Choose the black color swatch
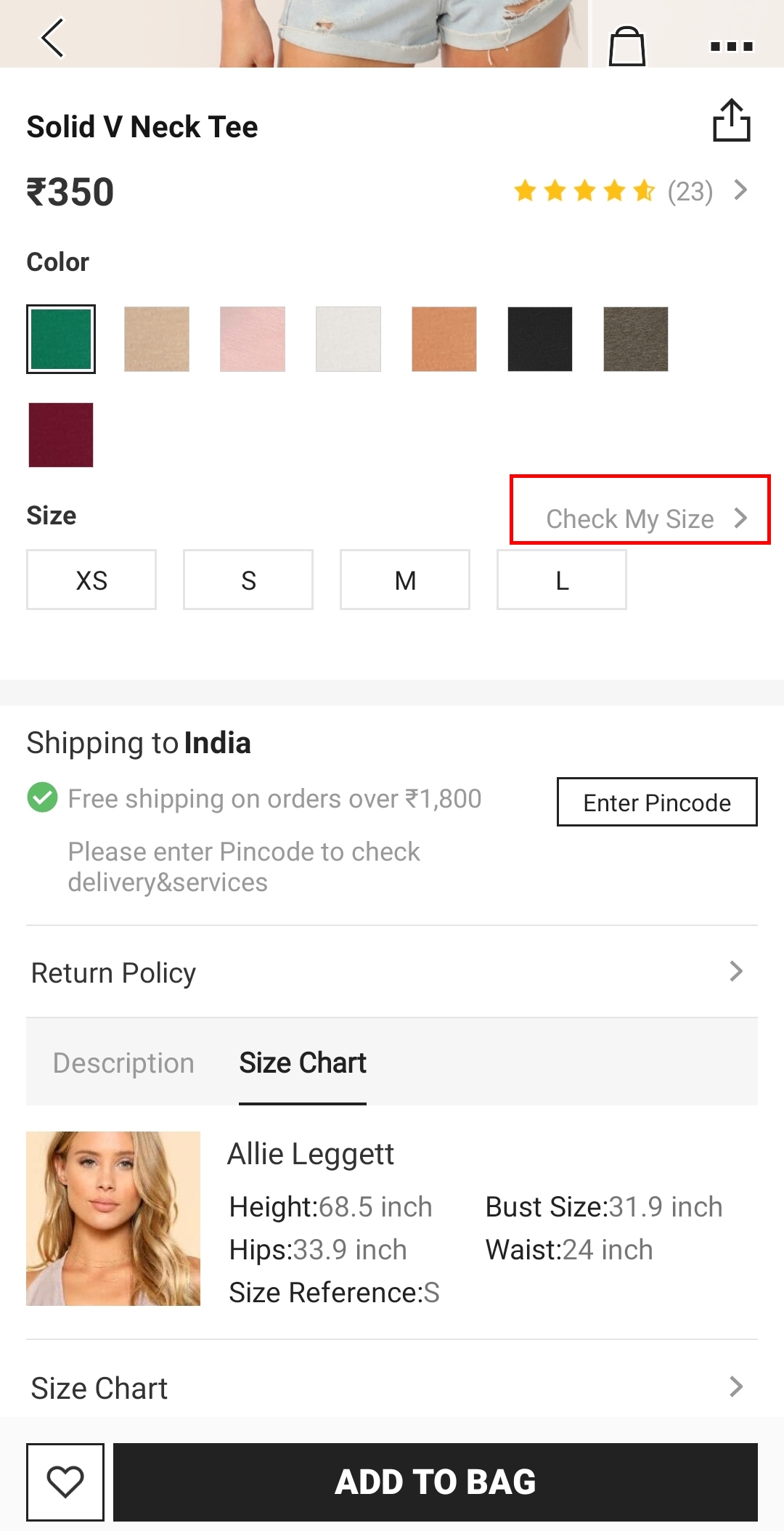 point(540,339)
